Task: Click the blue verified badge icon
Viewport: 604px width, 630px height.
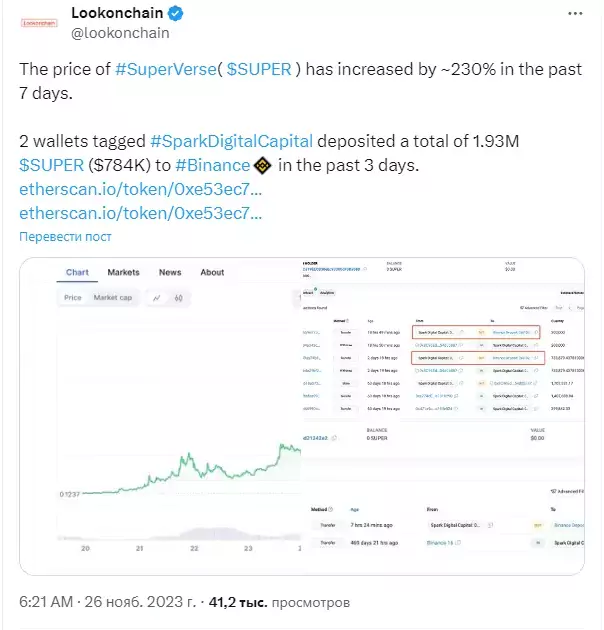Action: (176, 13)
